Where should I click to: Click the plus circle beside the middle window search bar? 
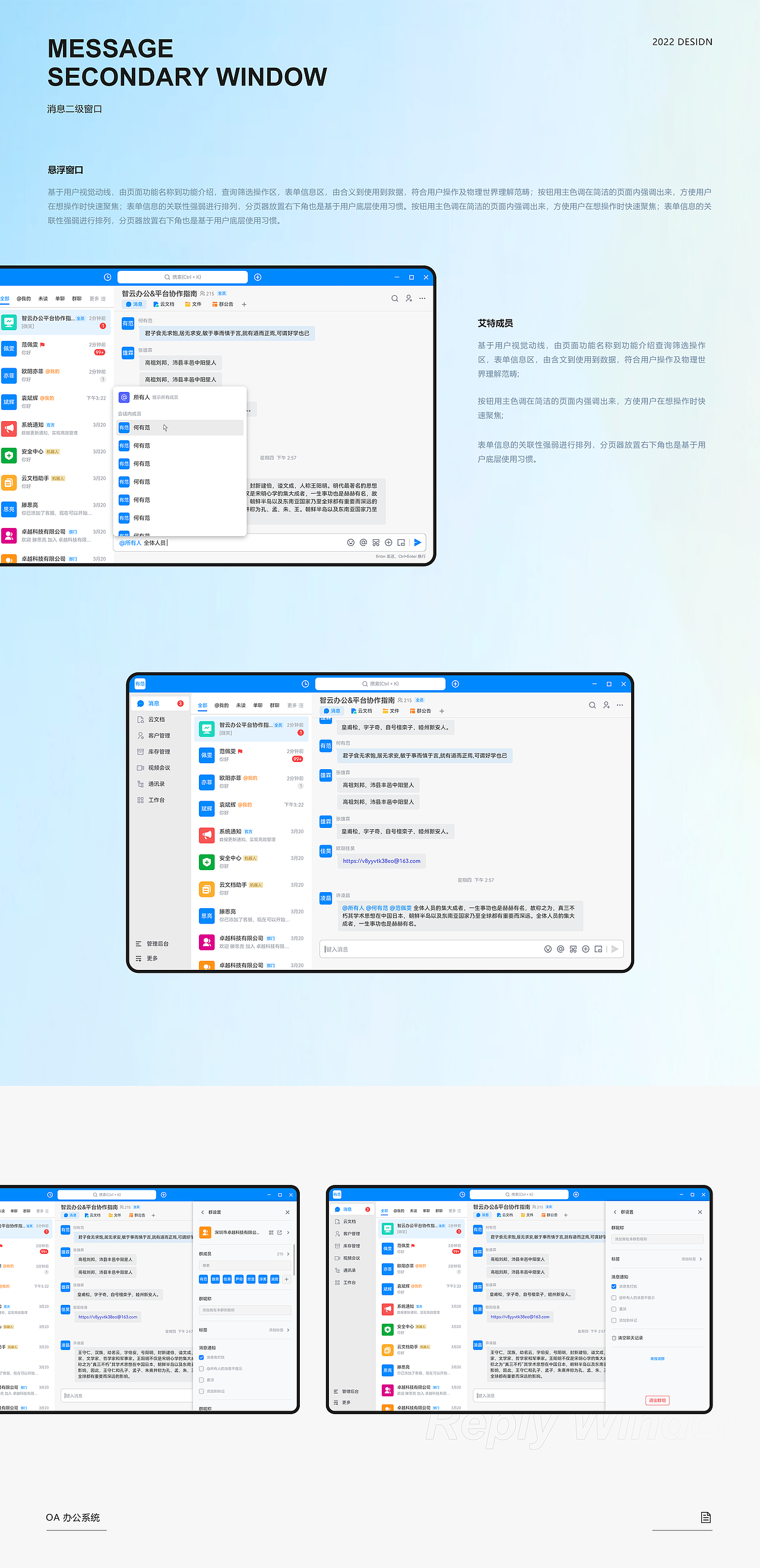455,684
